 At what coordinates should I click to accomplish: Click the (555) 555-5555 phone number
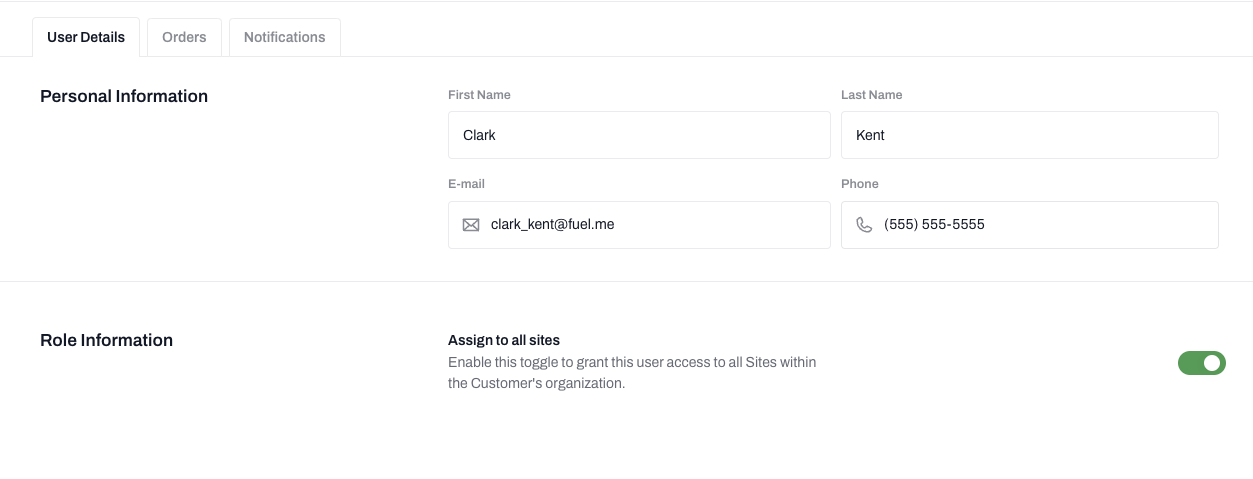pos(934,225)
